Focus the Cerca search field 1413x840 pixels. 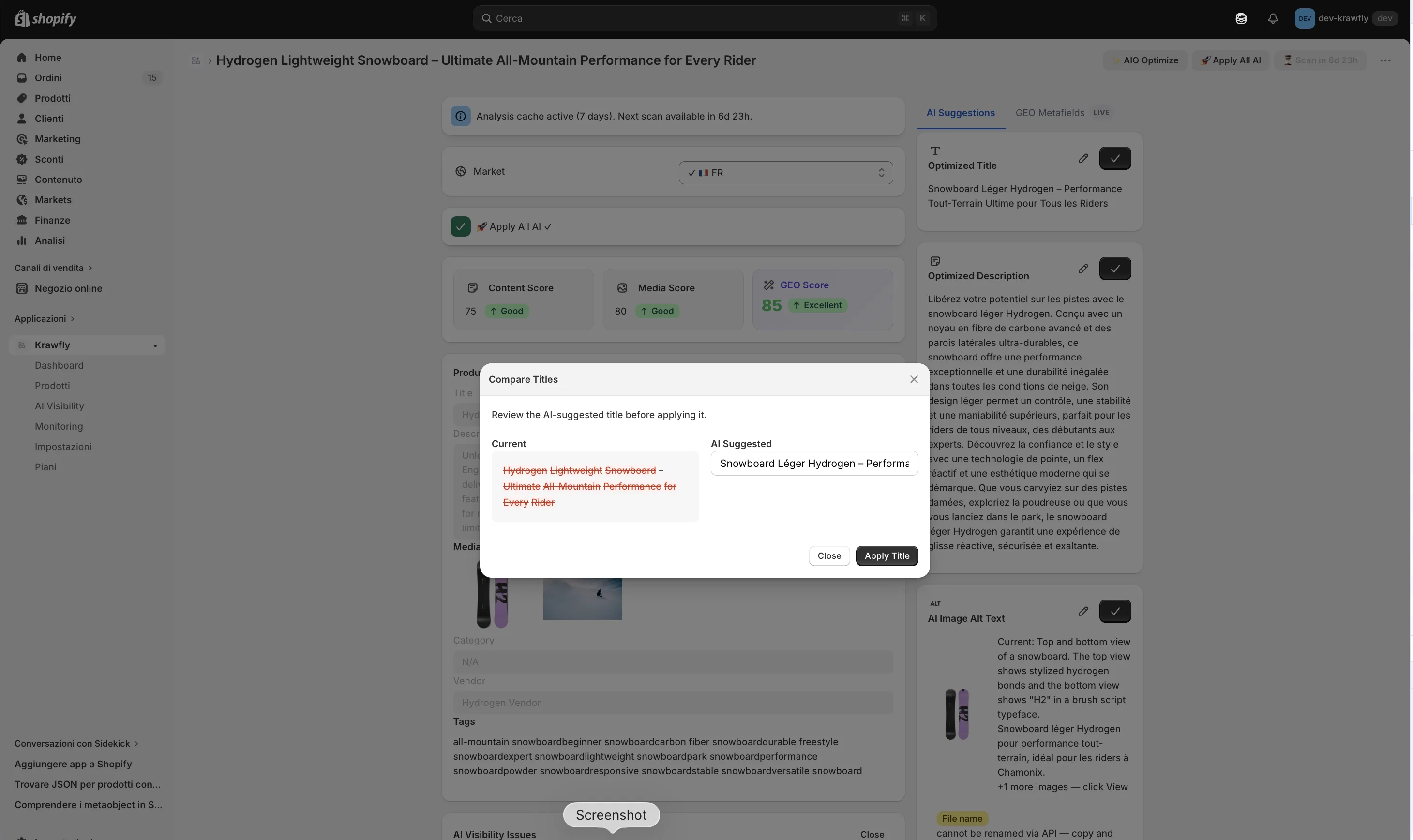tap(704, 18)
